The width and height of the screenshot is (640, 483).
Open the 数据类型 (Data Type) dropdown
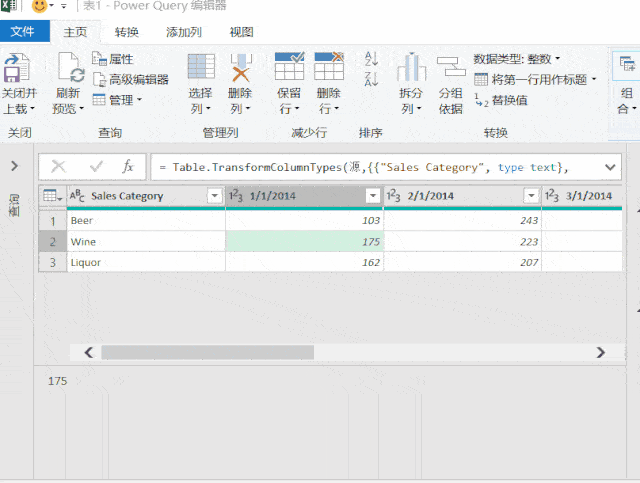coord(517,59)
